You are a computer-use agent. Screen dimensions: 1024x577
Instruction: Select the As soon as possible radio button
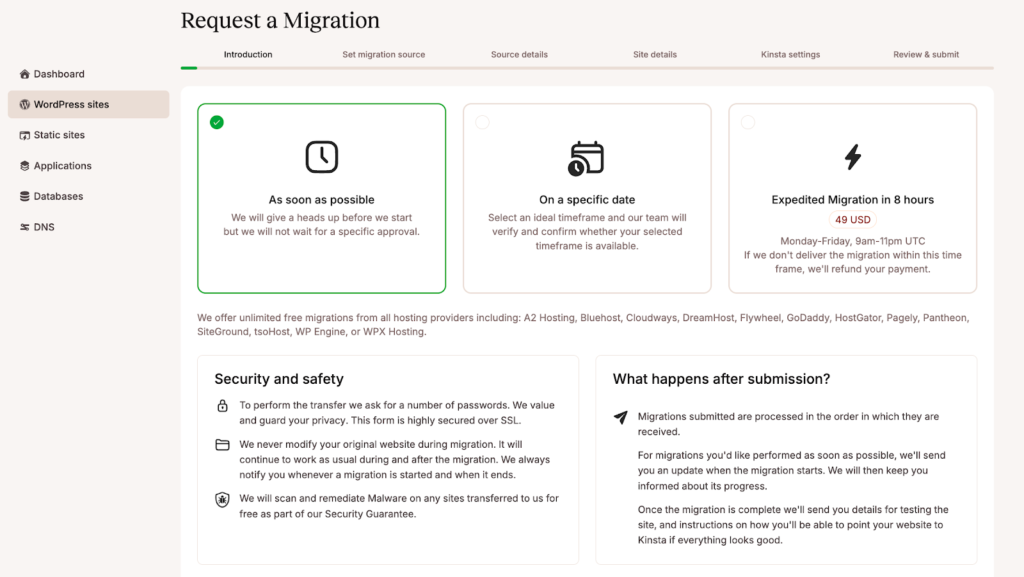217,121
